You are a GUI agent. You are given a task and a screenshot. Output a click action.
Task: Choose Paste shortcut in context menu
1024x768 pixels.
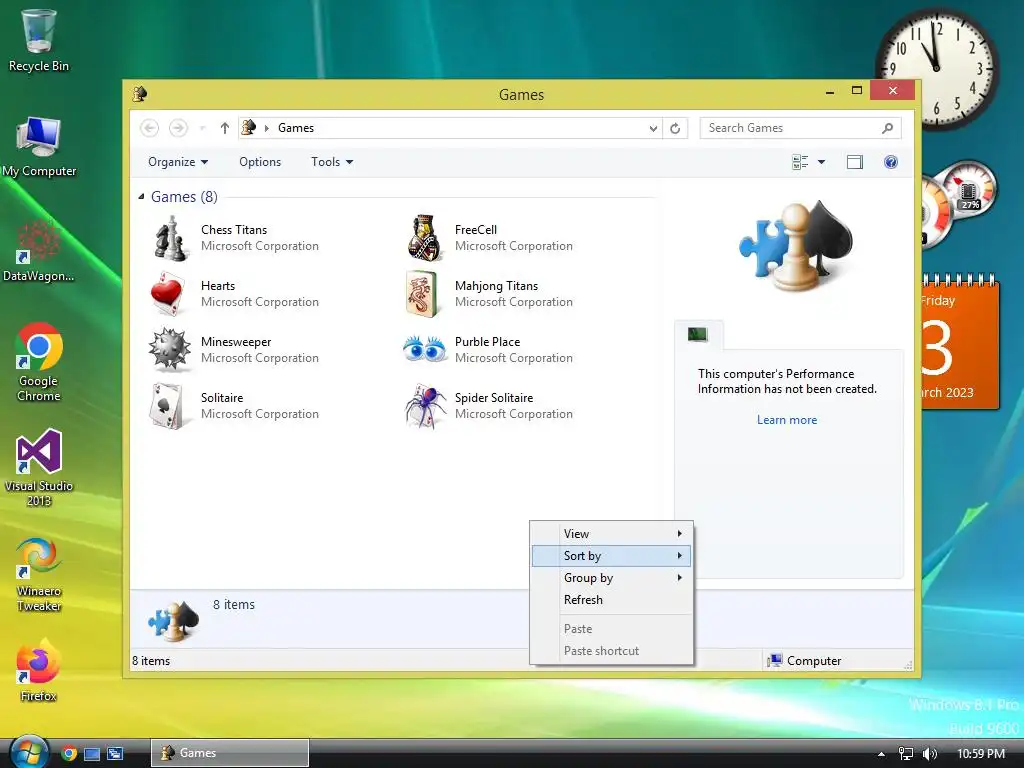611,651
